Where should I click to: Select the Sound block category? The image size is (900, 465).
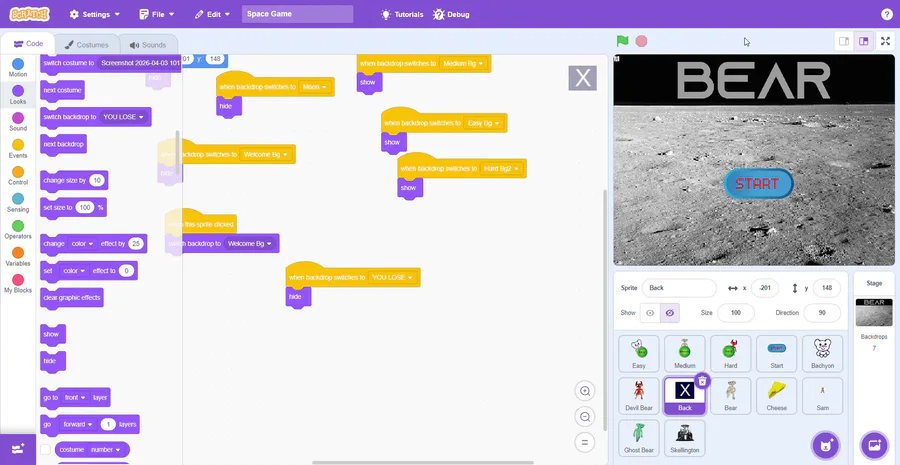point(18,122)
